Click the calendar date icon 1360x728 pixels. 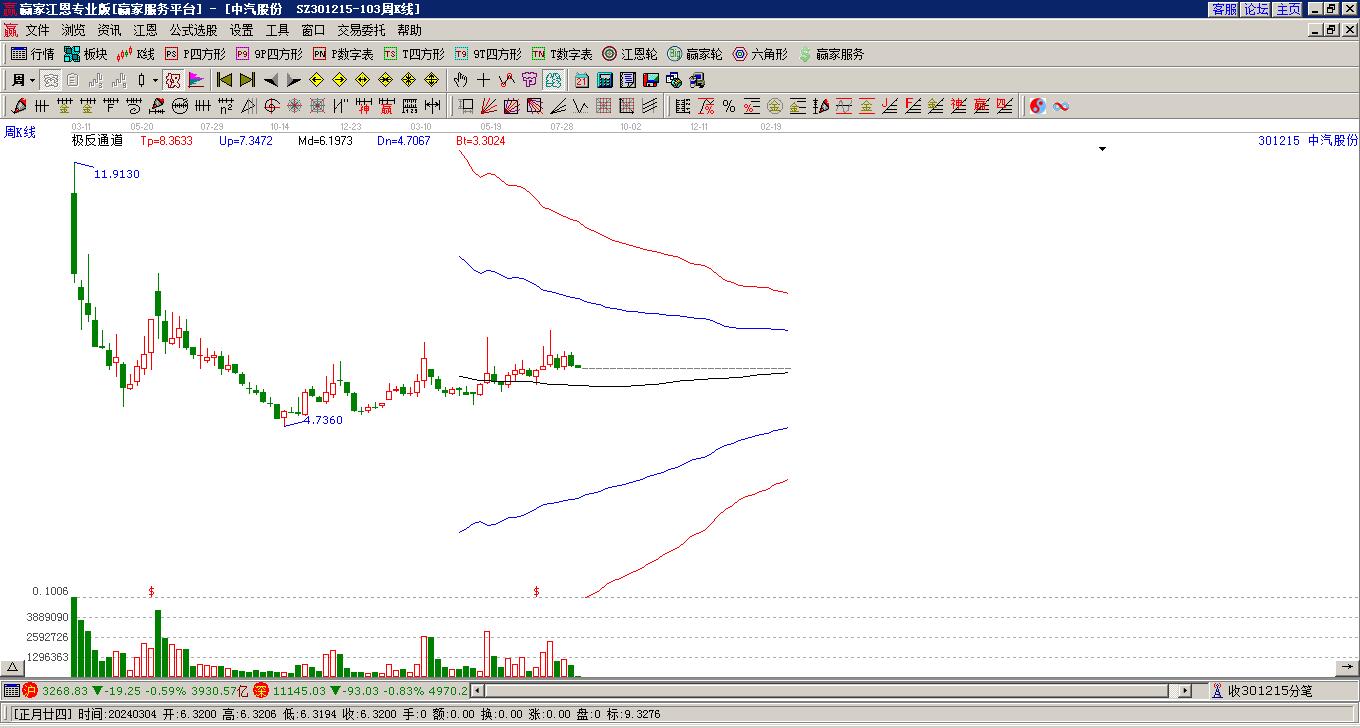click(581, 80)
